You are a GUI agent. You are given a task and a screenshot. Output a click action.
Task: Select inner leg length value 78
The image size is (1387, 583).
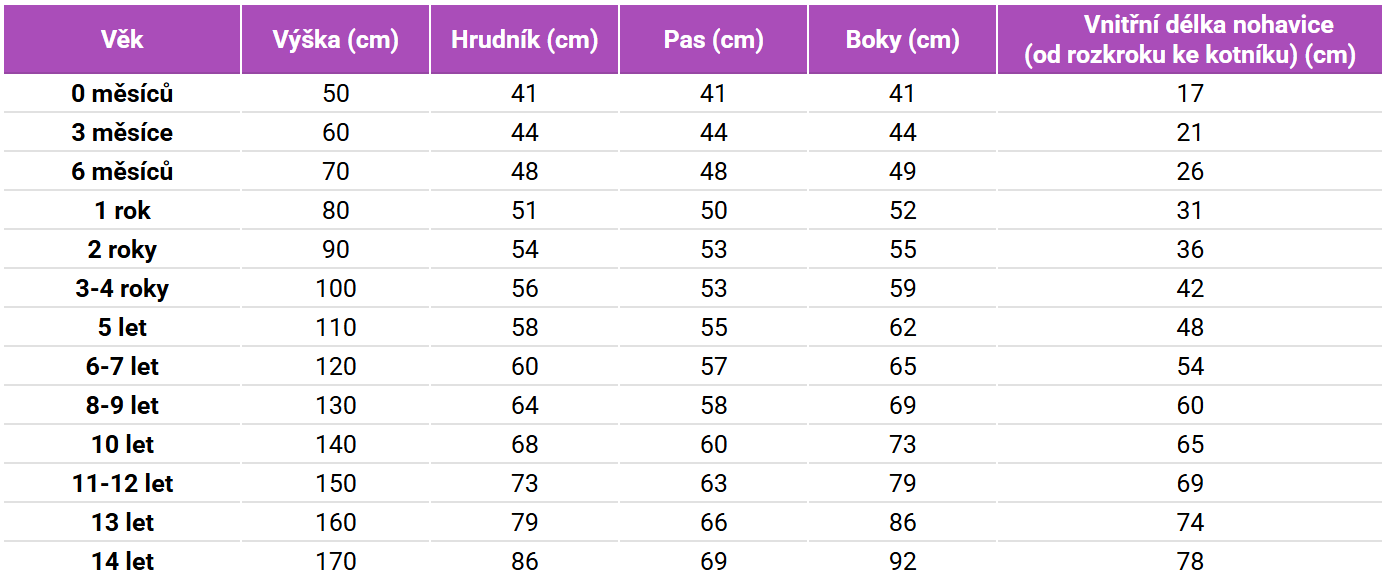pyautogui.click(x=1190, y=562)
